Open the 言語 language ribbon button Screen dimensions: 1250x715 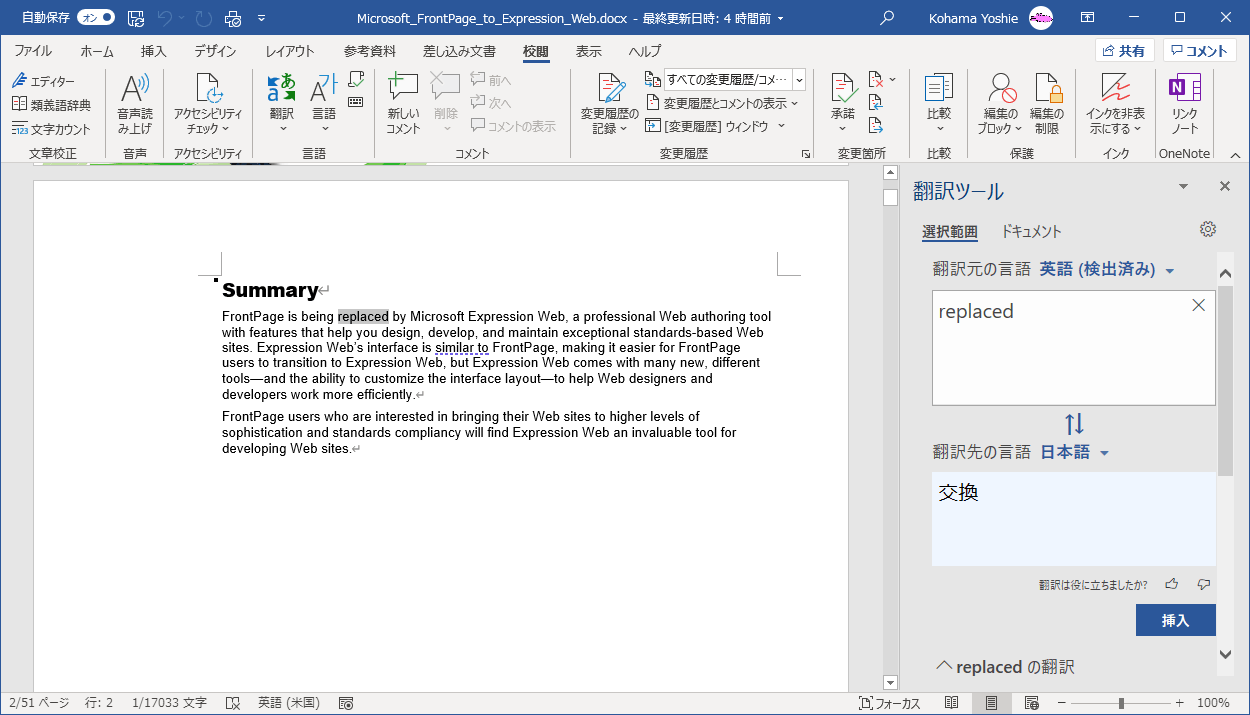click(324, 104)
